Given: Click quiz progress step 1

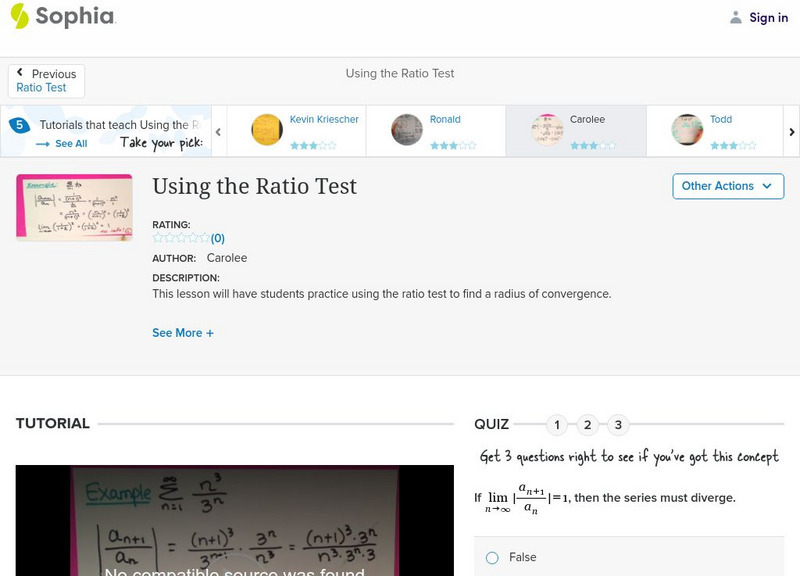Looking at the screenshot, I should [557, 424].
